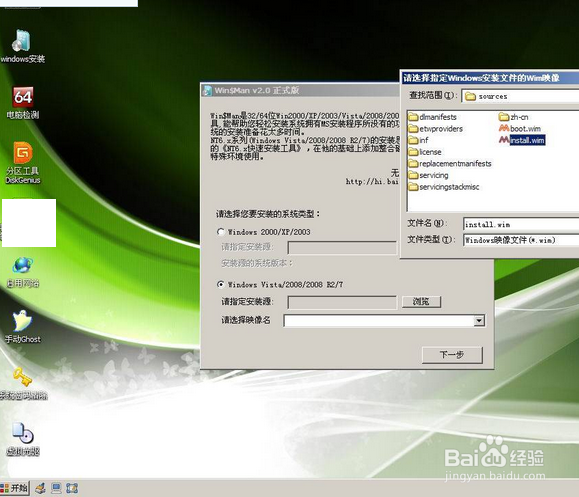579x497 pixels.
Task: Click the first quick-launch icon beside 开始
Action: tap(41, 489)
